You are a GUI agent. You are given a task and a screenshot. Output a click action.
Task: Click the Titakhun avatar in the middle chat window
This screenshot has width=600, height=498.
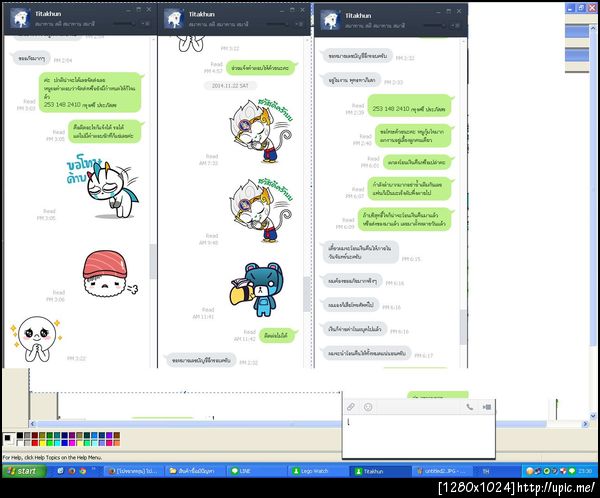174,19
